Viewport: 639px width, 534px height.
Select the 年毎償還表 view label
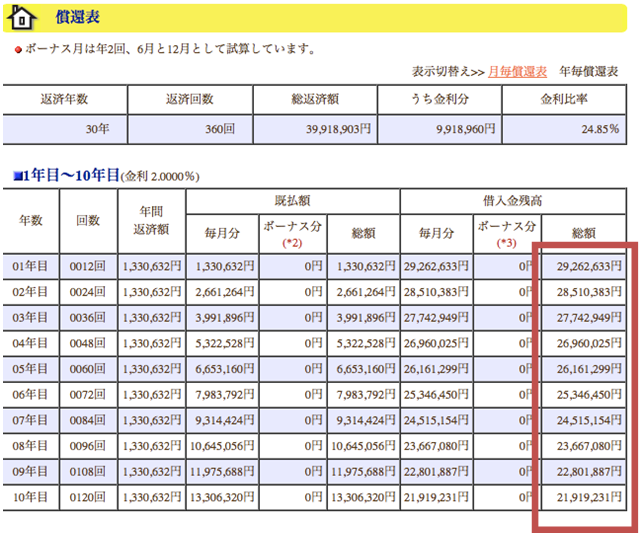tap(589, 71)
